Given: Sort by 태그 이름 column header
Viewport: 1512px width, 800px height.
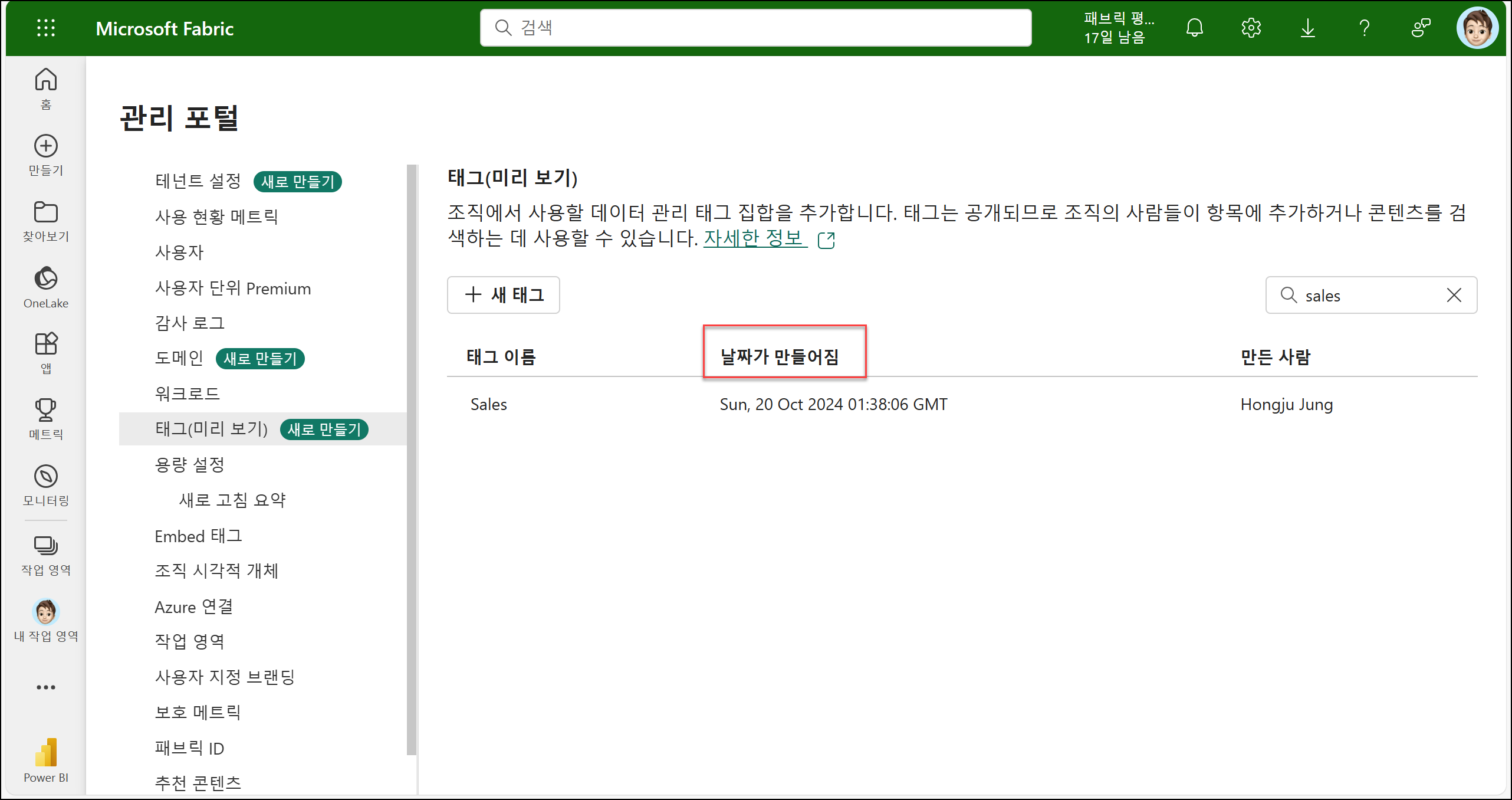Looking at the screenshot, I should [501, 357].
